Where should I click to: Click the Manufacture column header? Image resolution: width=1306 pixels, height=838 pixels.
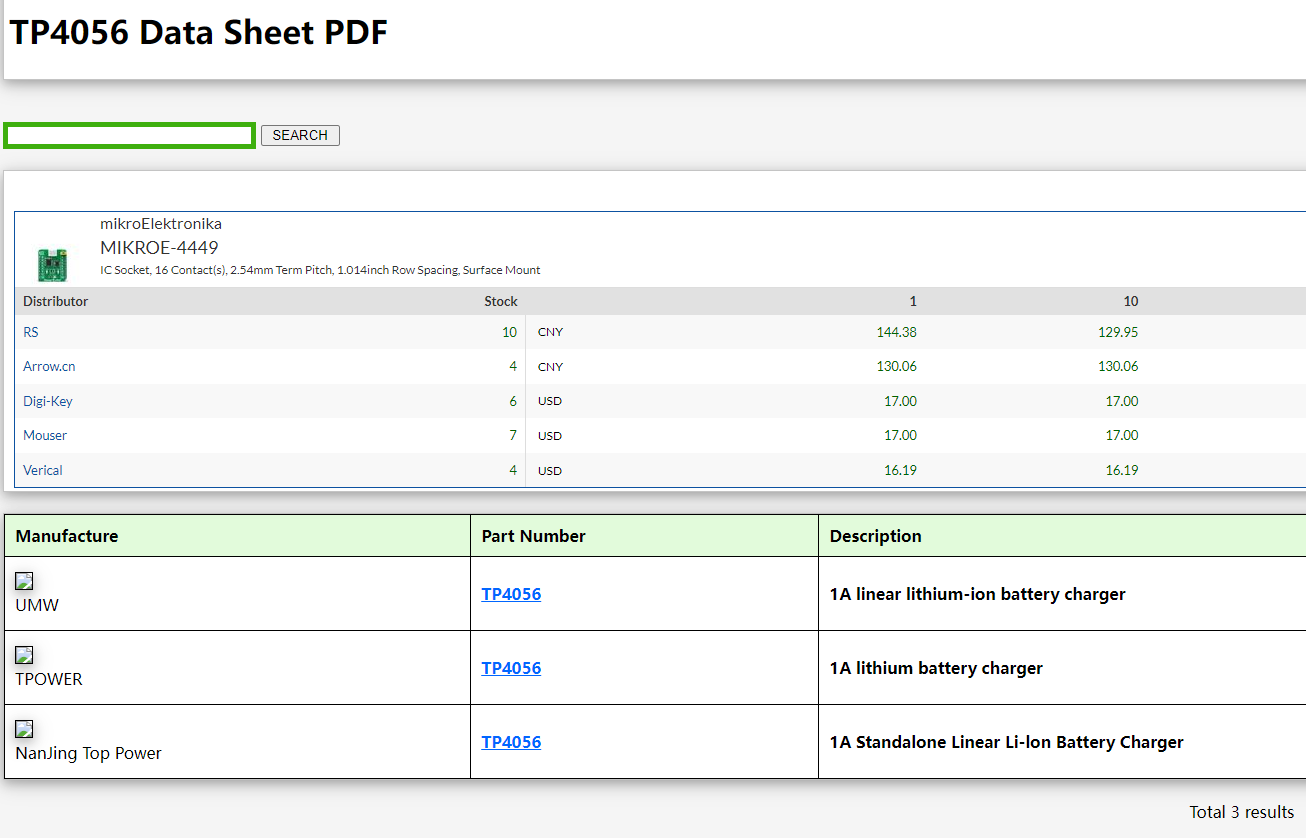pyautogui.click(x=67, y=536)
